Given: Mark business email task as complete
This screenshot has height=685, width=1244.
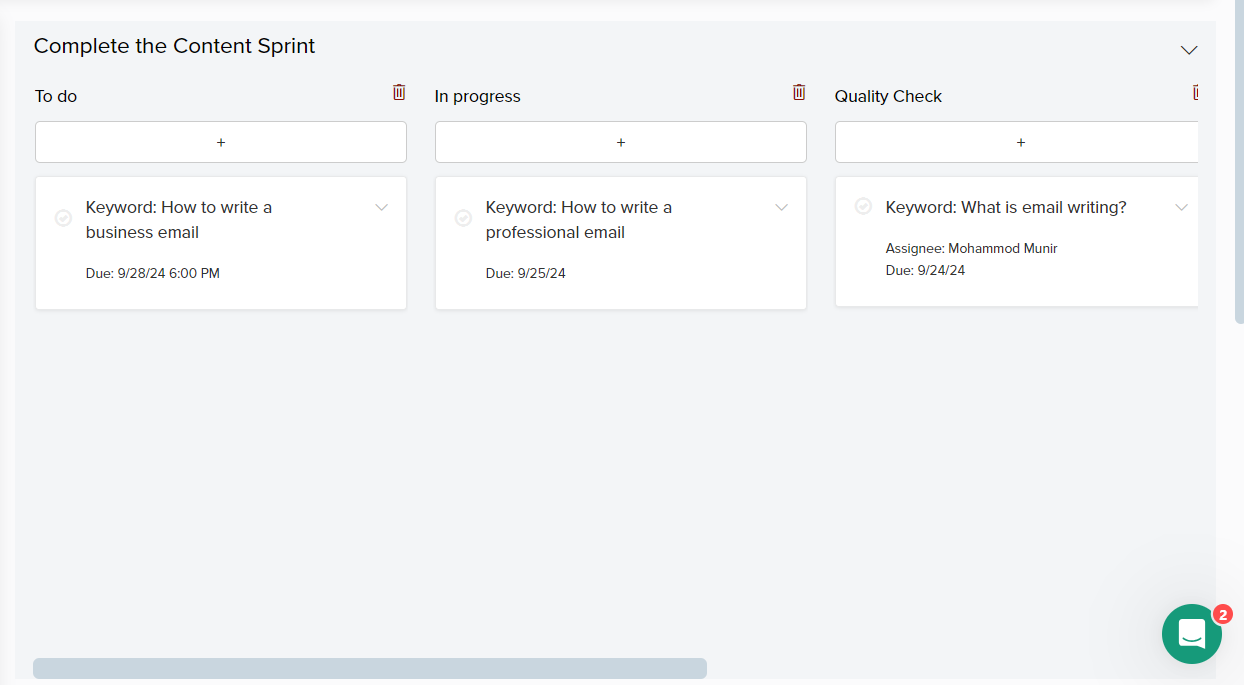Looking at the screenshot, I should [63, 218].
